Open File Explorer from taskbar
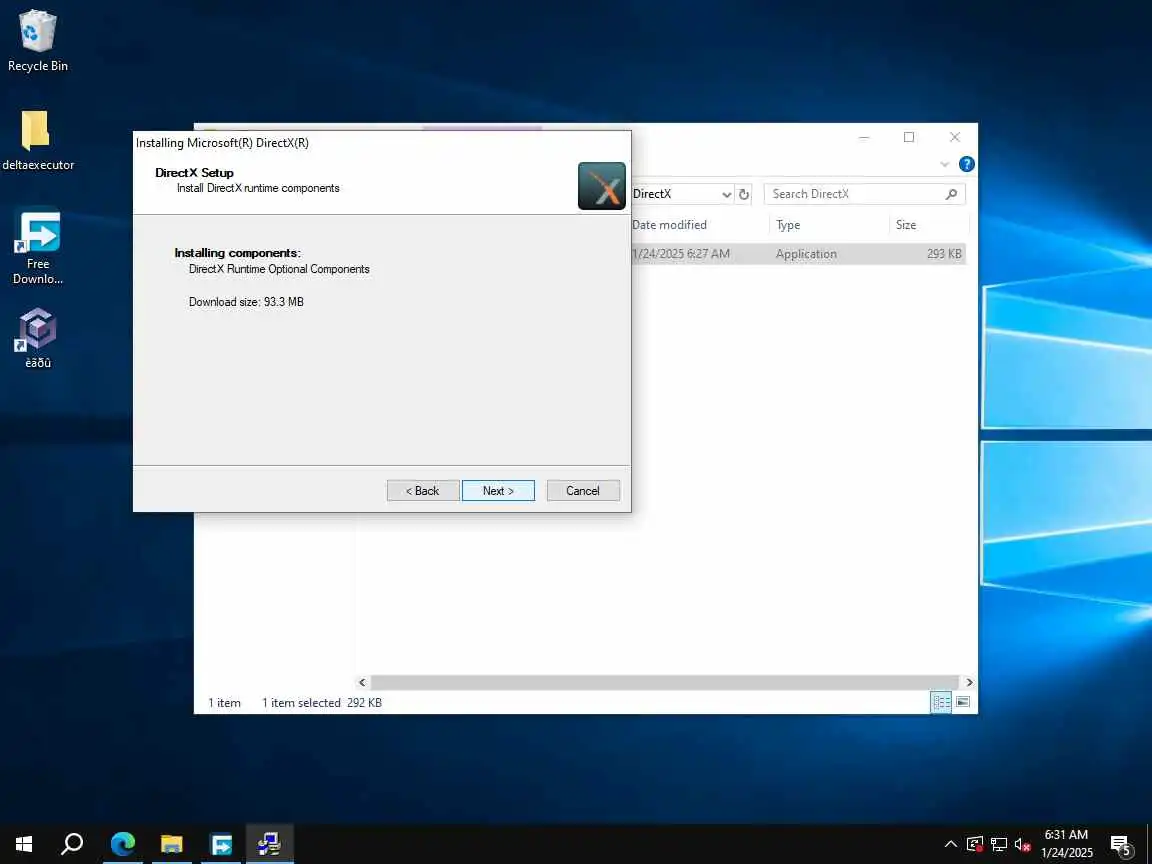This screenshot has width=1152, height=864. pyautogui.click(x=172, y=843)
